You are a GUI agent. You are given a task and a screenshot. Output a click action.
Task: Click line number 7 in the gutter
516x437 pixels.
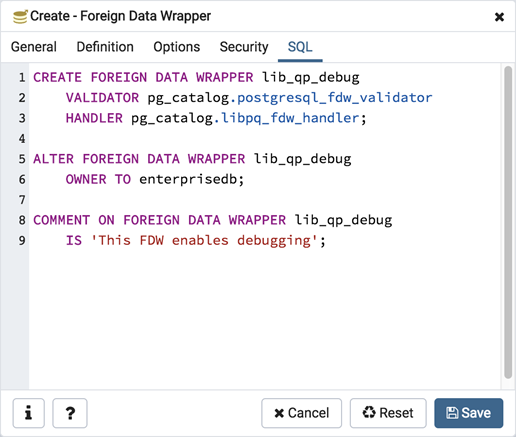(x=22, y=200)
